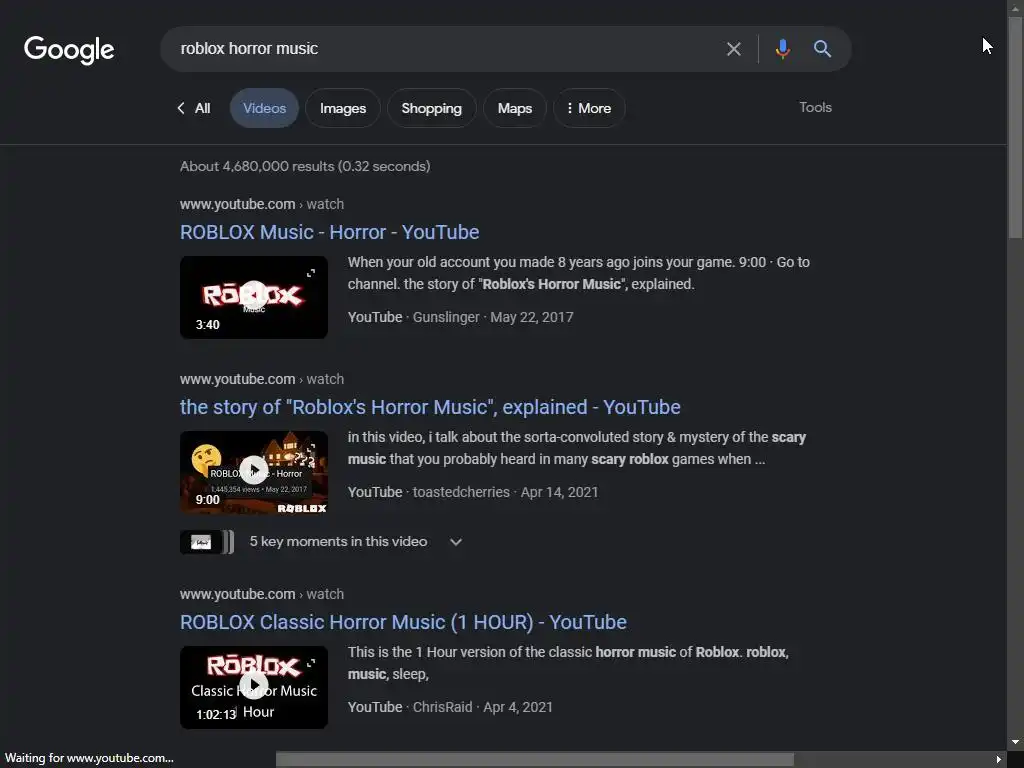Open search Tools
Image resolution: width=1024 pixels, height=768 pixels.
815,107
